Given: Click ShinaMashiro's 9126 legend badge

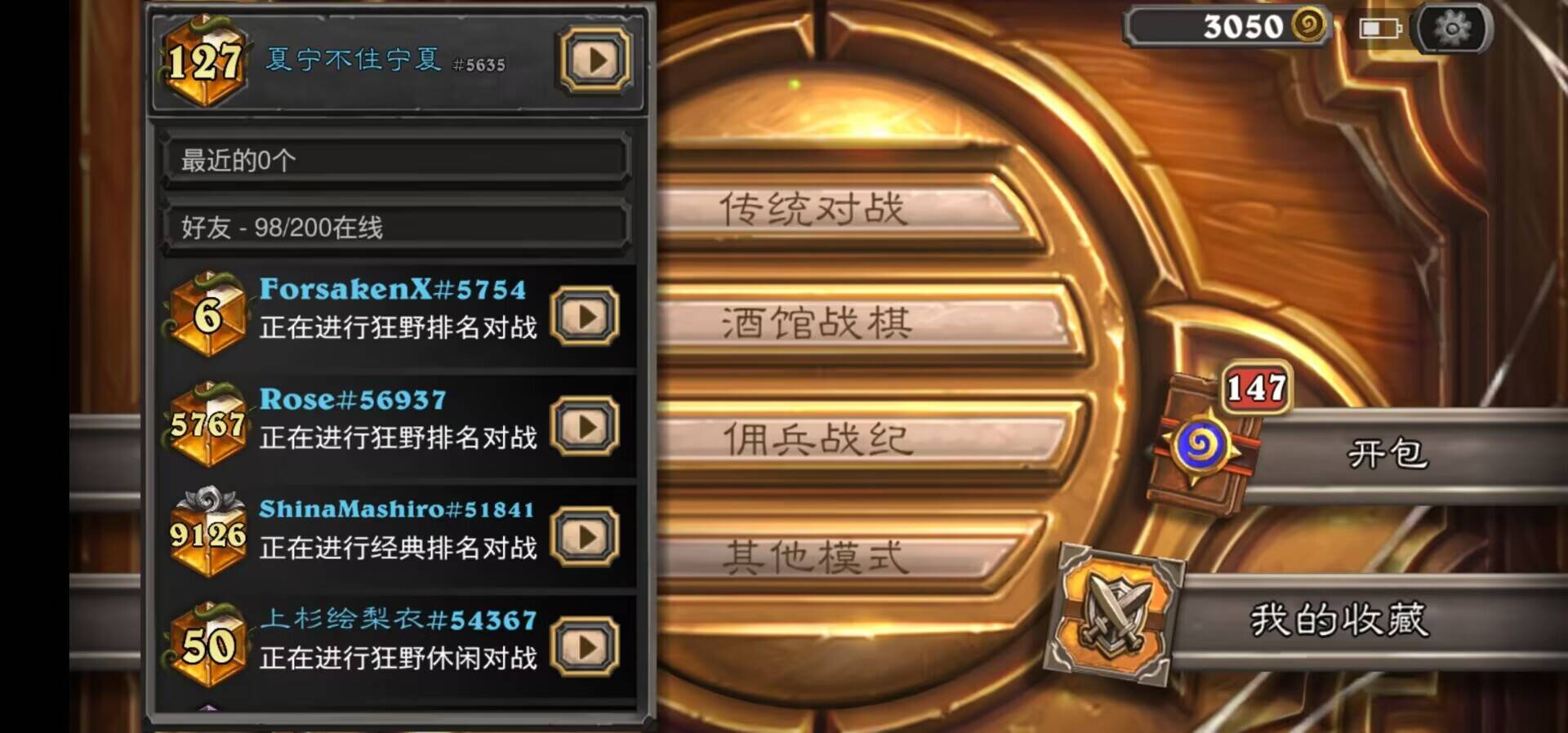Looking at the screenshot, I should (x=208, y=532).
